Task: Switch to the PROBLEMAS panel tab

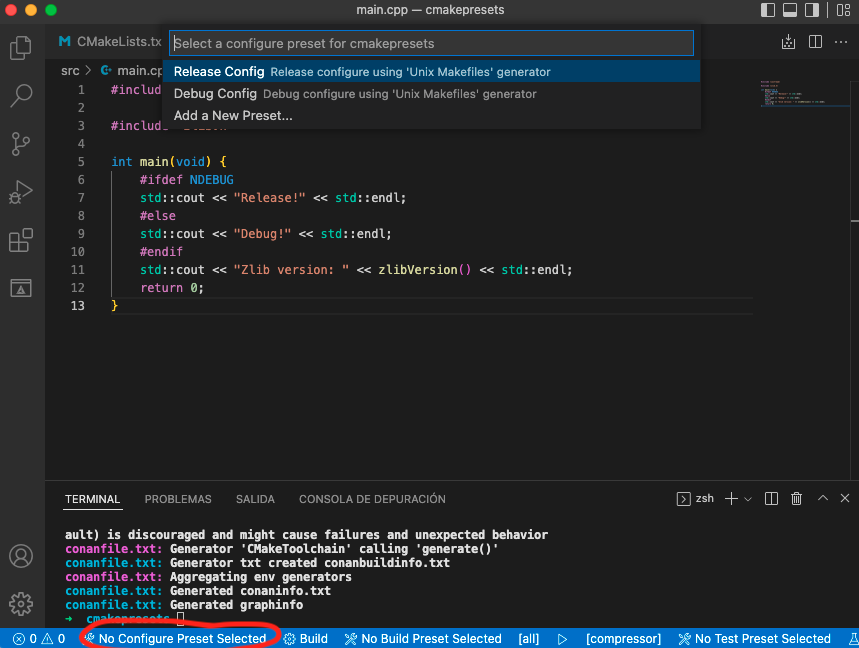Action: point(178,499)
